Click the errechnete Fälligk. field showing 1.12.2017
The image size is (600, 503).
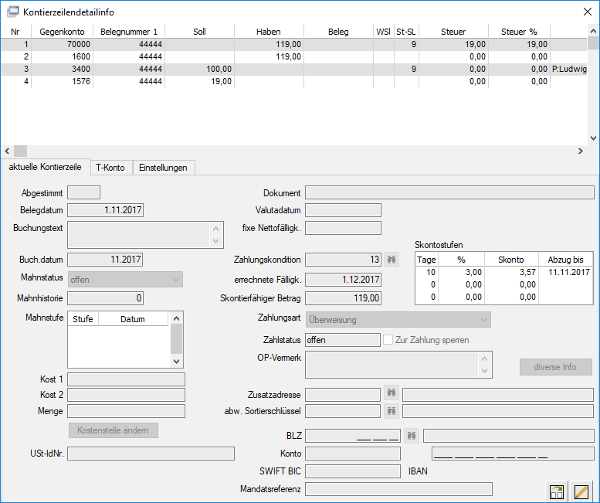click(x=344, y=280)
